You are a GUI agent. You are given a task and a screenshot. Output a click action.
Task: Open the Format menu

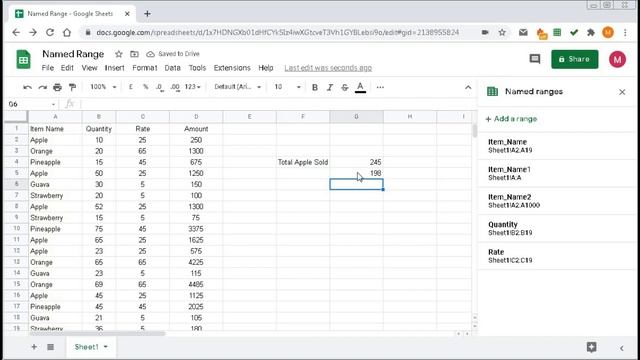(x=144, y=68)
